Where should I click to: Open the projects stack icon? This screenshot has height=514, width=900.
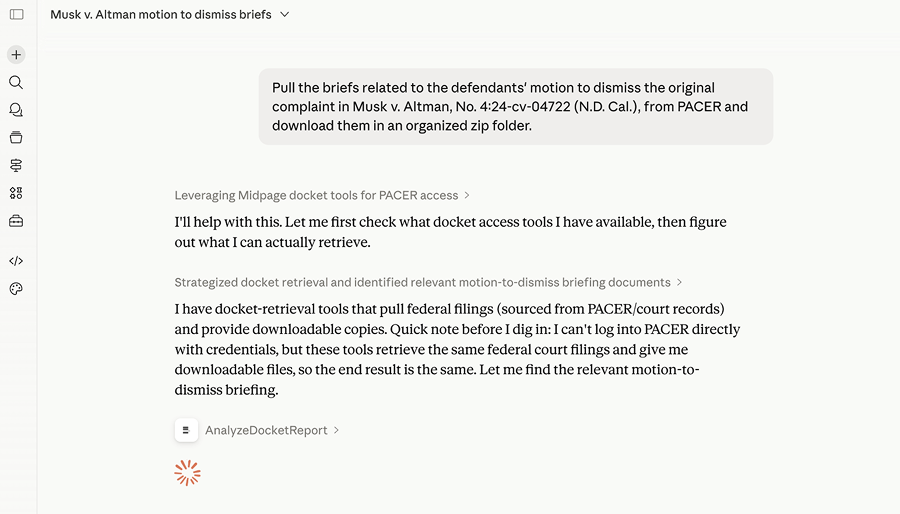click(x=16, y=138)
